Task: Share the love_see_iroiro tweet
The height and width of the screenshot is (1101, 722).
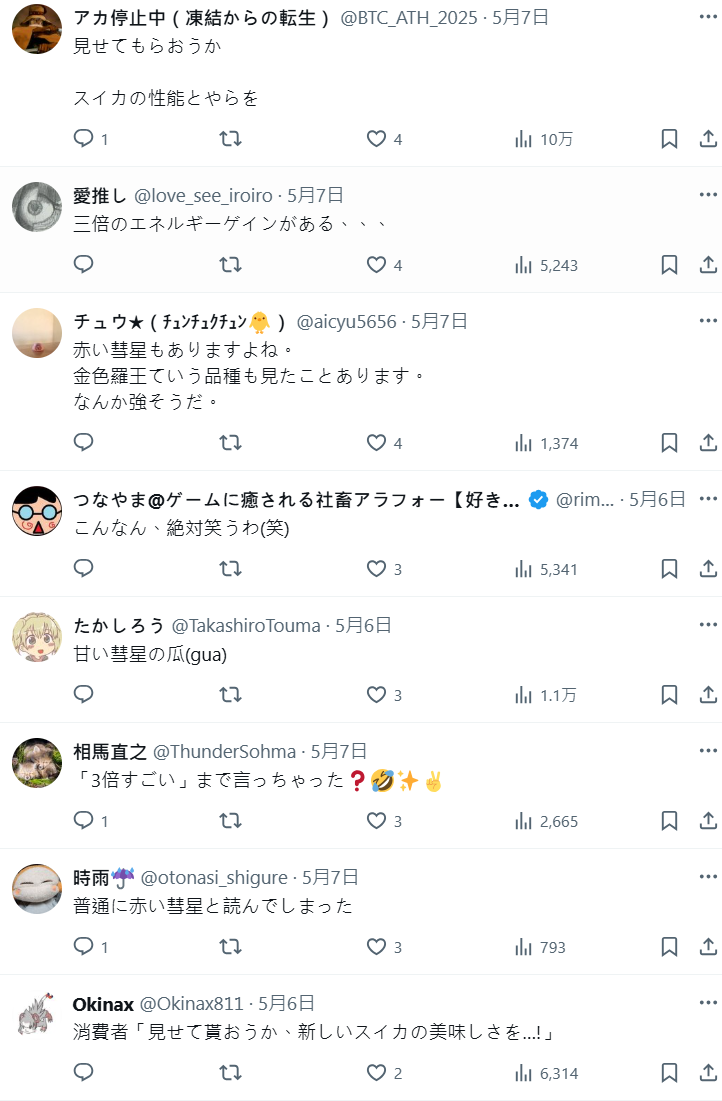Action: 708,265
